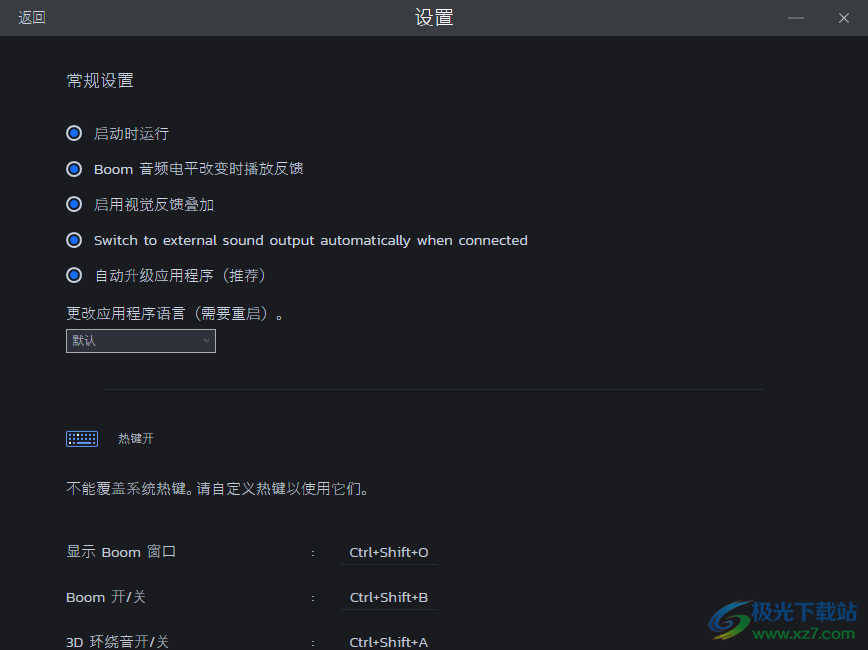
Task: Minimize the 设置 window
Action: click(x=796, y=17)
